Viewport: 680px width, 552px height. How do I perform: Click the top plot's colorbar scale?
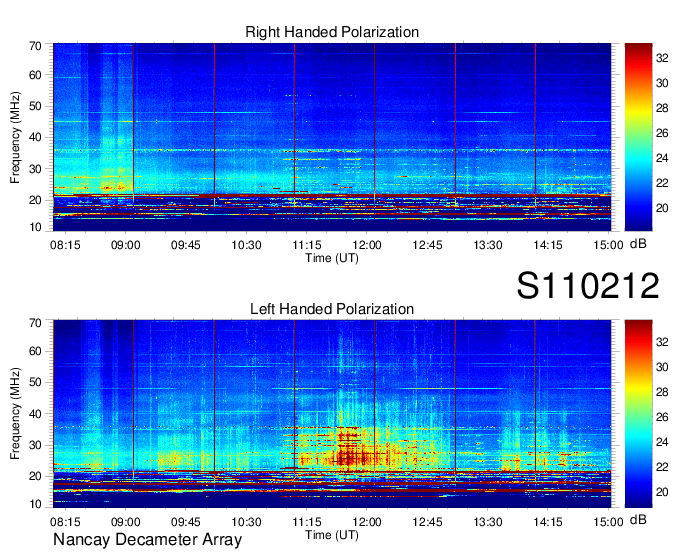638,137
